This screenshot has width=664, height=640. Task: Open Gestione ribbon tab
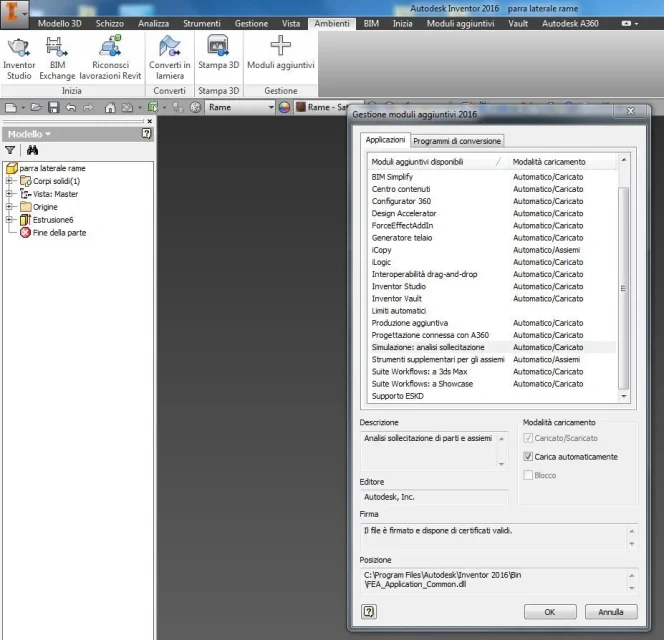click(251, 24)
